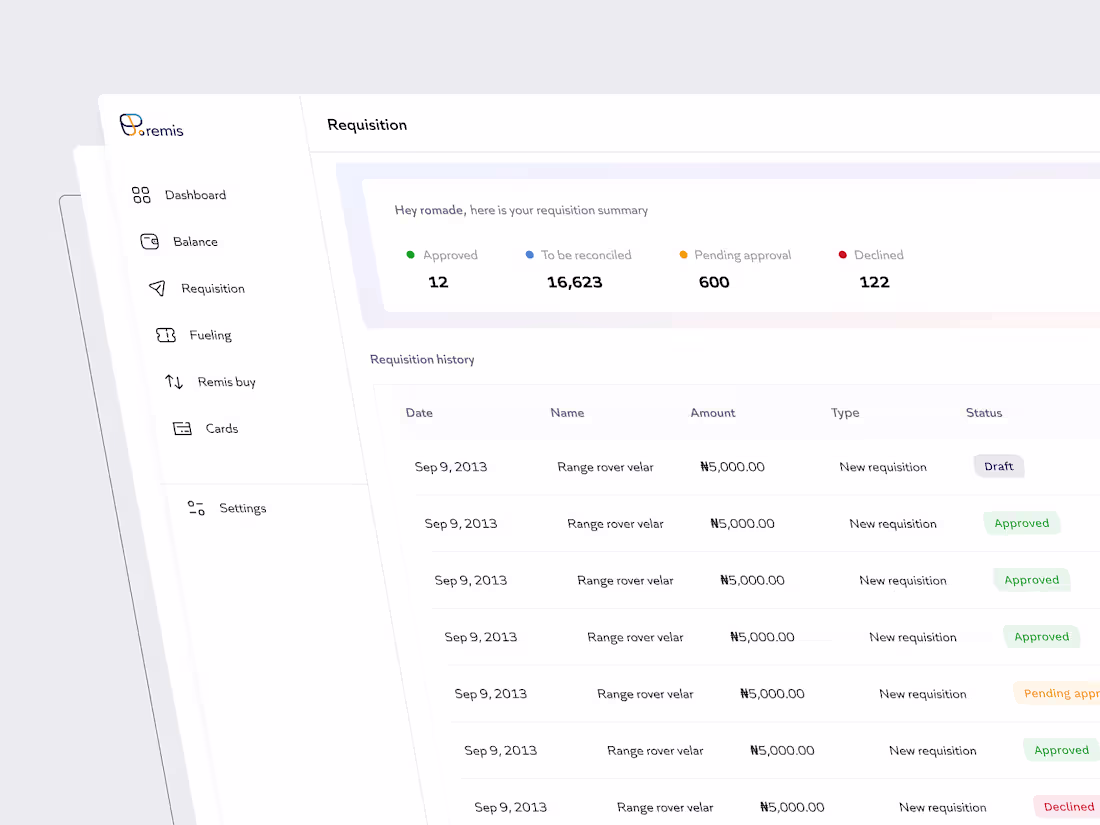This screenshot has width=1100, height=825.
Task: Click the Draft status badge
Action: [x=998, y=465]
